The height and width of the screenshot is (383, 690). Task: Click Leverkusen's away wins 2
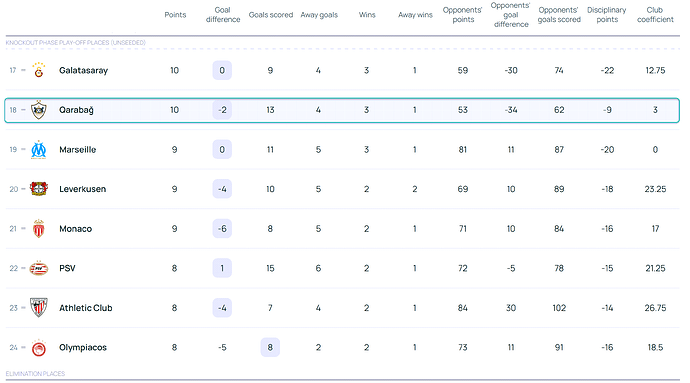415,189
